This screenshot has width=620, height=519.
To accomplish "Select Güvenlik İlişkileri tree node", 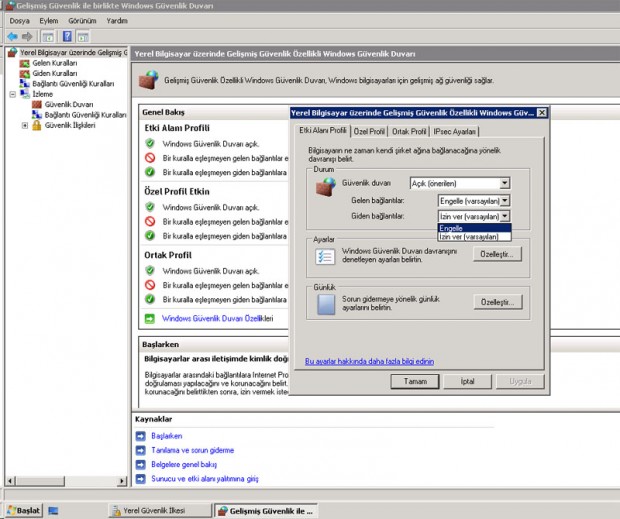I will [x=70, y=125].
